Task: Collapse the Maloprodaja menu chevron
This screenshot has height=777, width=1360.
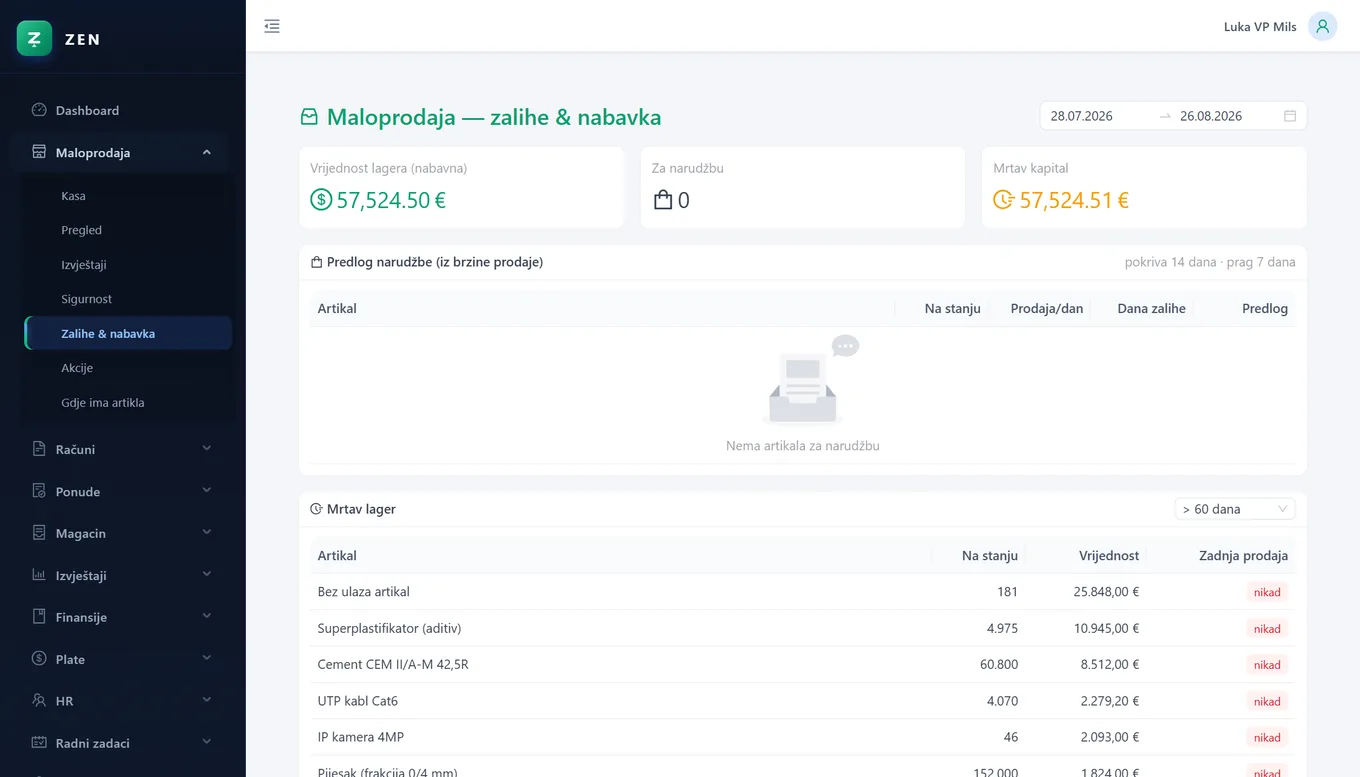Action: [207, 152]
